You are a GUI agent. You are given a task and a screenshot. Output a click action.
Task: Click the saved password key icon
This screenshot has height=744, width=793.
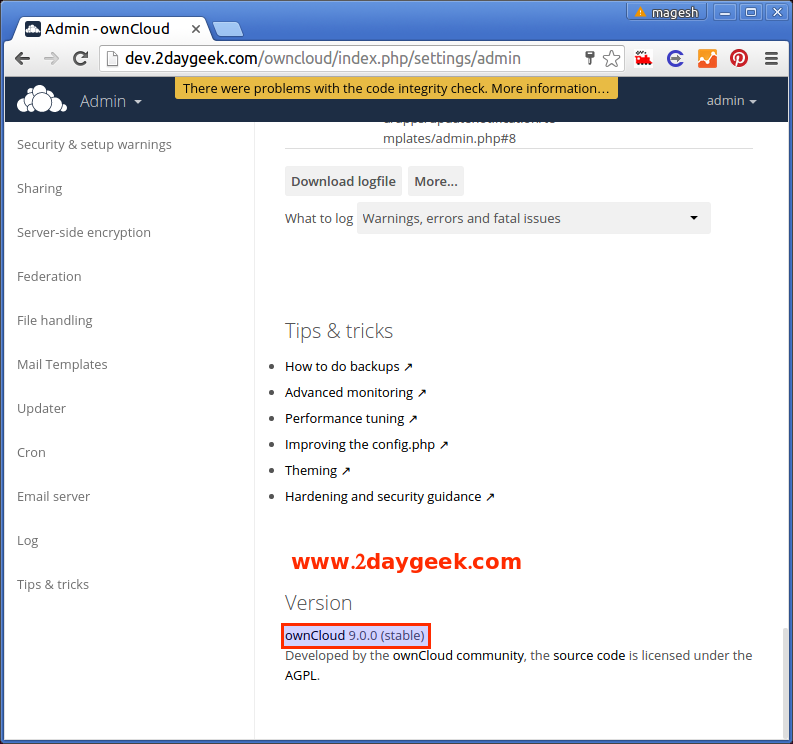click(x=589, y=58)
